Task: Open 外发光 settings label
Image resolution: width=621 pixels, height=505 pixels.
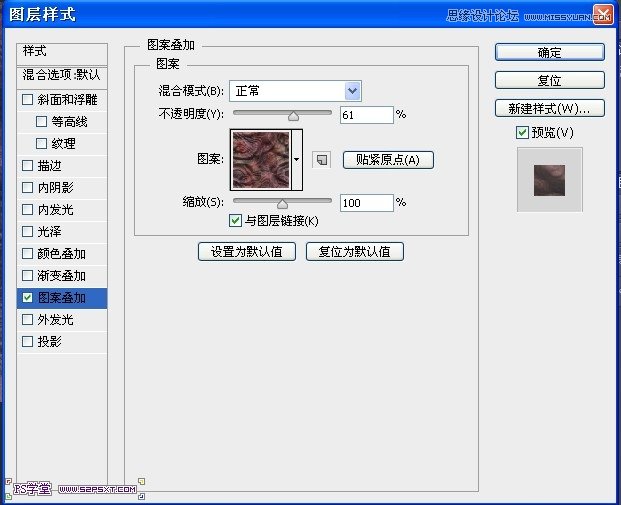Action: [x=55, y=319]
